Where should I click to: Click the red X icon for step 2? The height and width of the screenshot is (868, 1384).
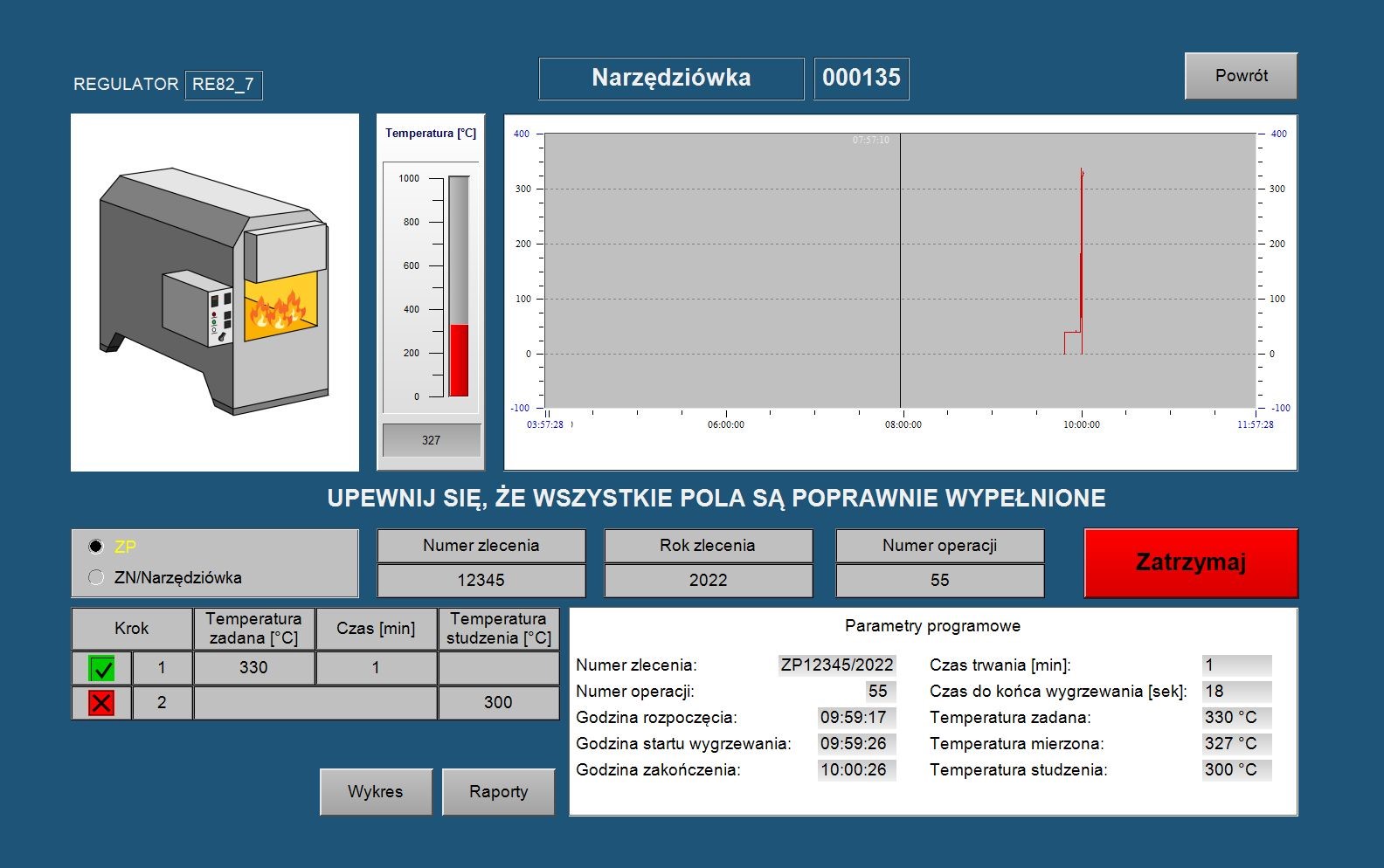(x=101, y=703)
